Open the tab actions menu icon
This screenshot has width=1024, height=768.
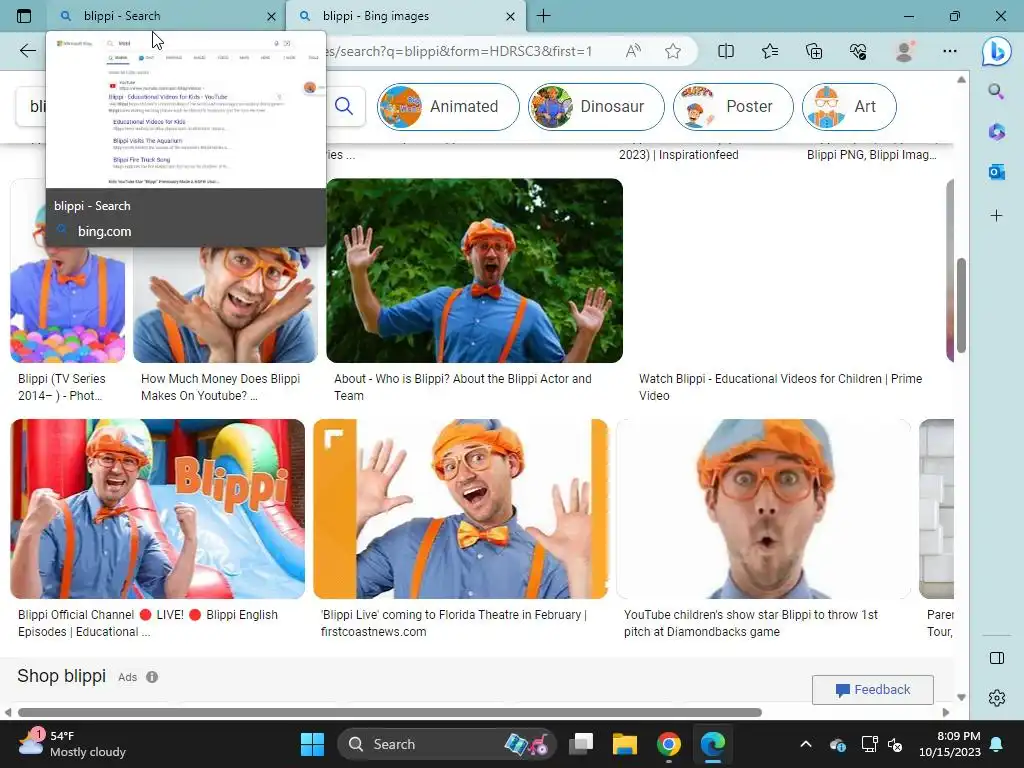pyautogui.click(x=24, y=16)
